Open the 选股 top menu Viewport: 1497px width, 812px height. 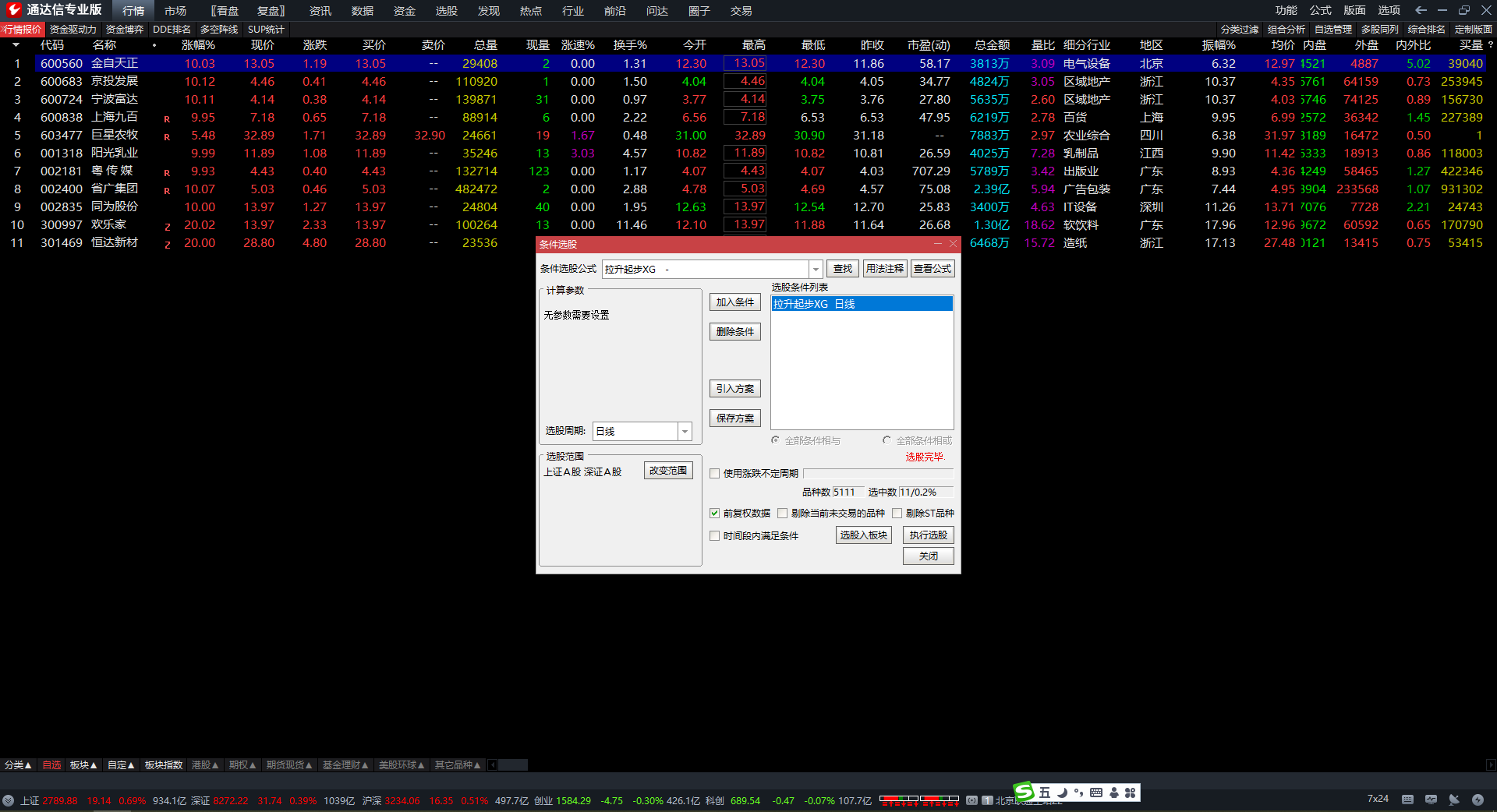447,11
